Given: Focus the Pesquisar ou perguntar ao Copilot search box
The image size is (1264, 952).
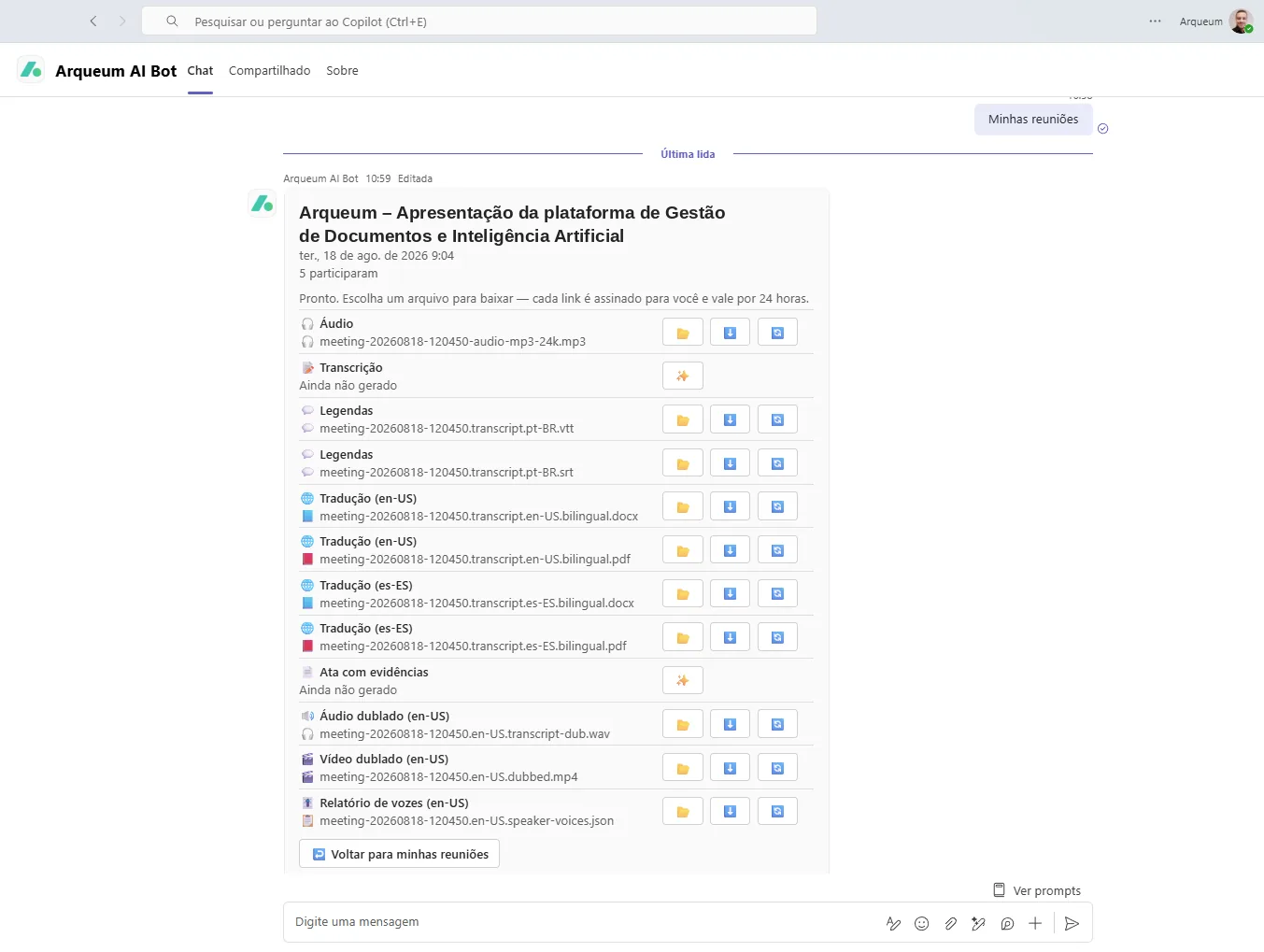Looking at the screenshot, I should point(479,21).
